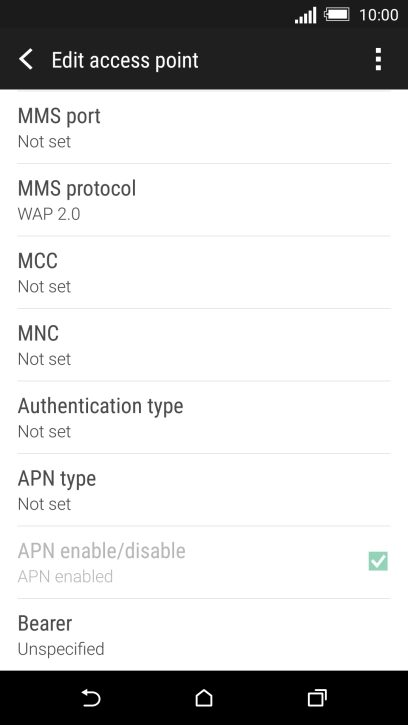Open the recent apps button

pos(317,698)
